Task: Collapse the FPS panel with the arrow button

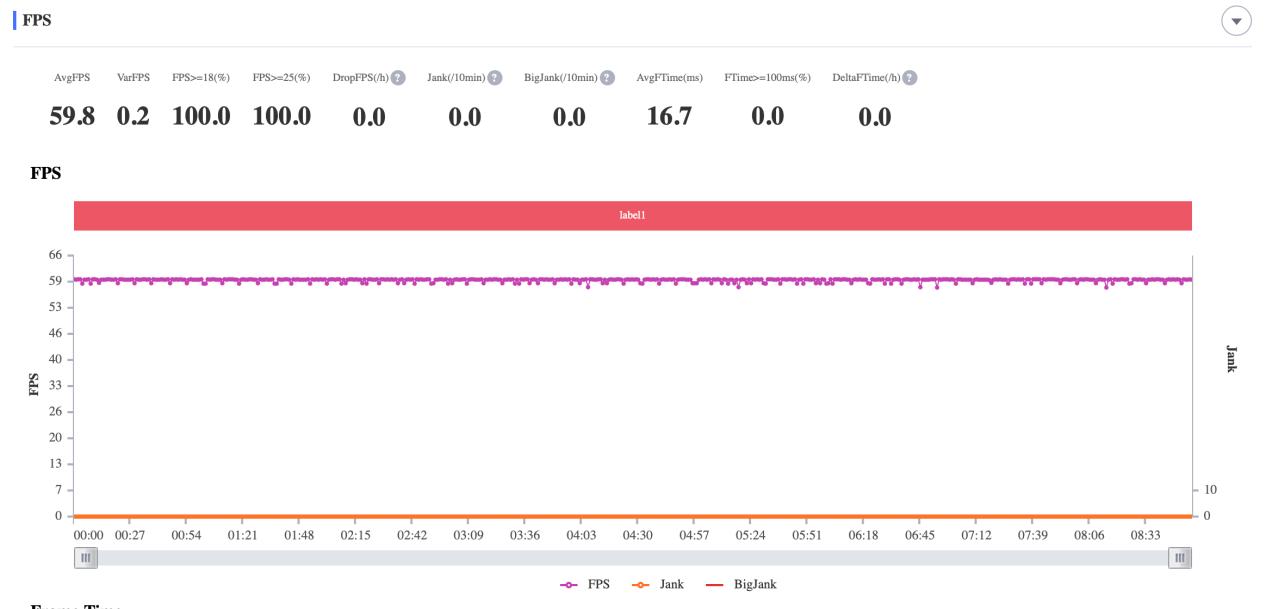Action: [x=1236, y=21]
